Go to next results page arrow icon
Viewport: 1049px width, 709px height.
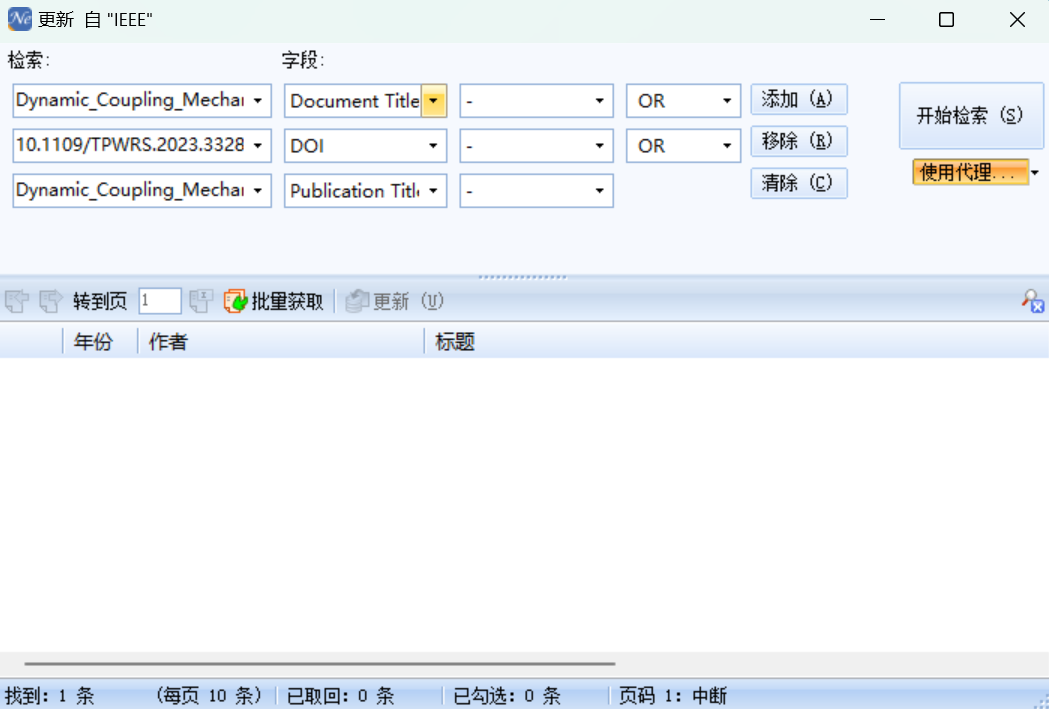[51, 302]
